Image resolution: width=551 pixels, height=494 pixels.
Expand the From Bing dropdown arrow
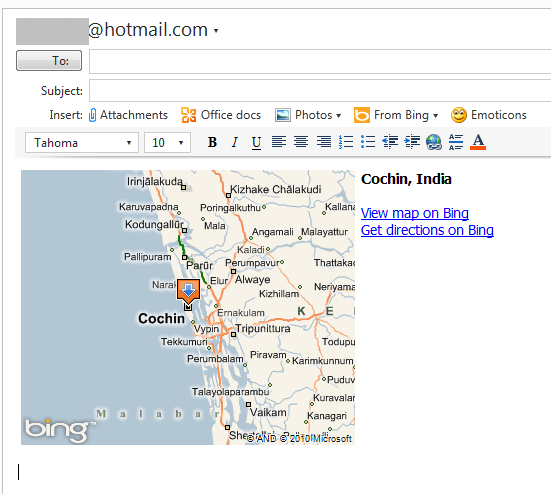435,116
